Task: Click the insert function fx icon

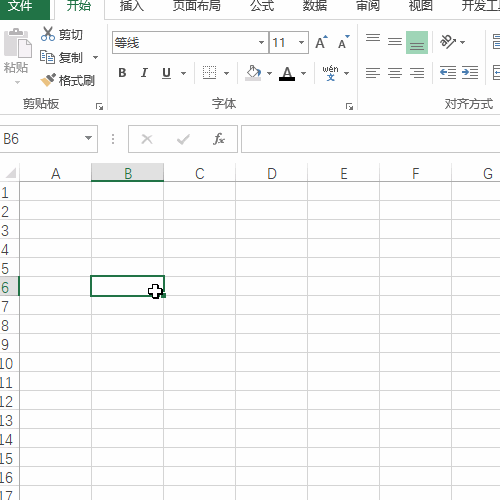Action: [x=219, y=139]
